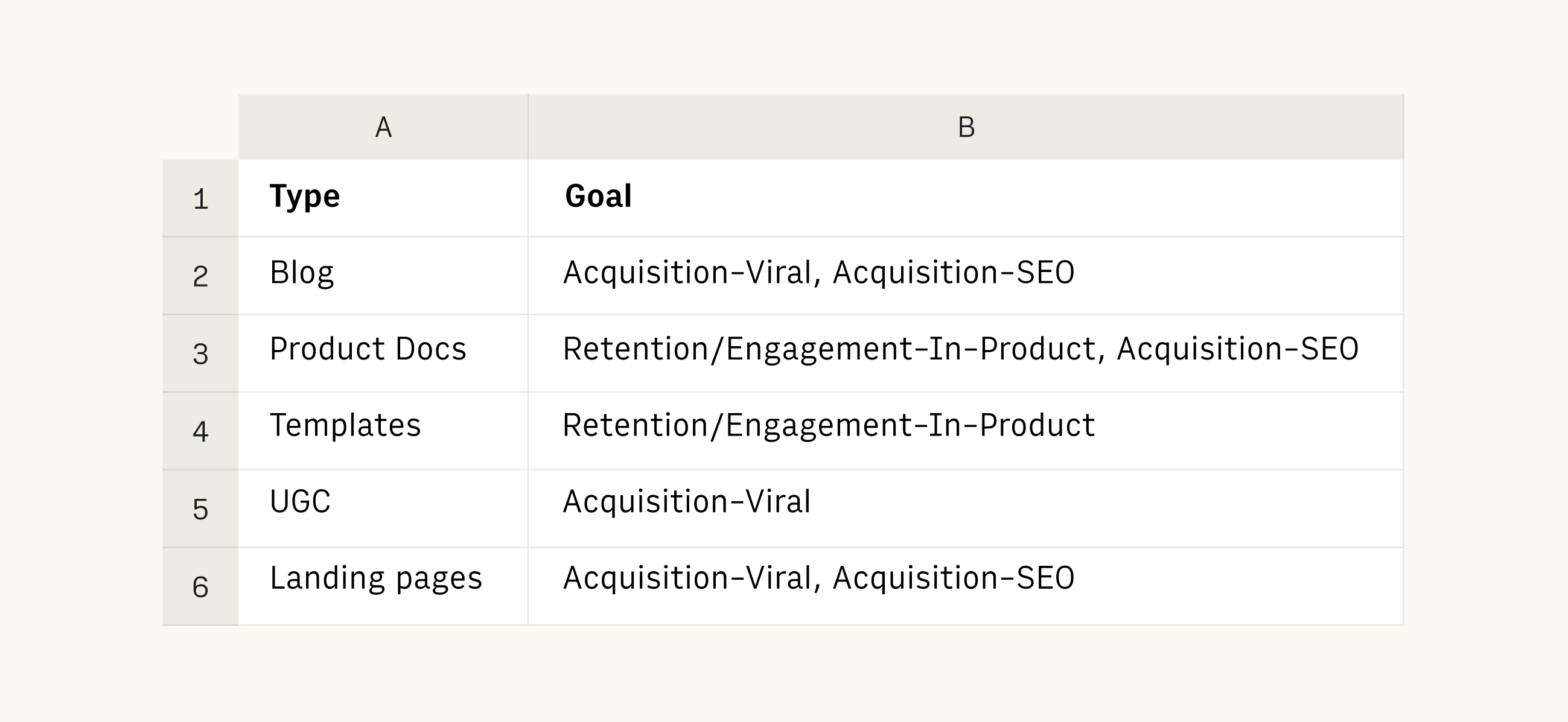Select row 3 header
Image resolution: width=1568 pixels, height=722 pixels.
[x=200, y=353]
